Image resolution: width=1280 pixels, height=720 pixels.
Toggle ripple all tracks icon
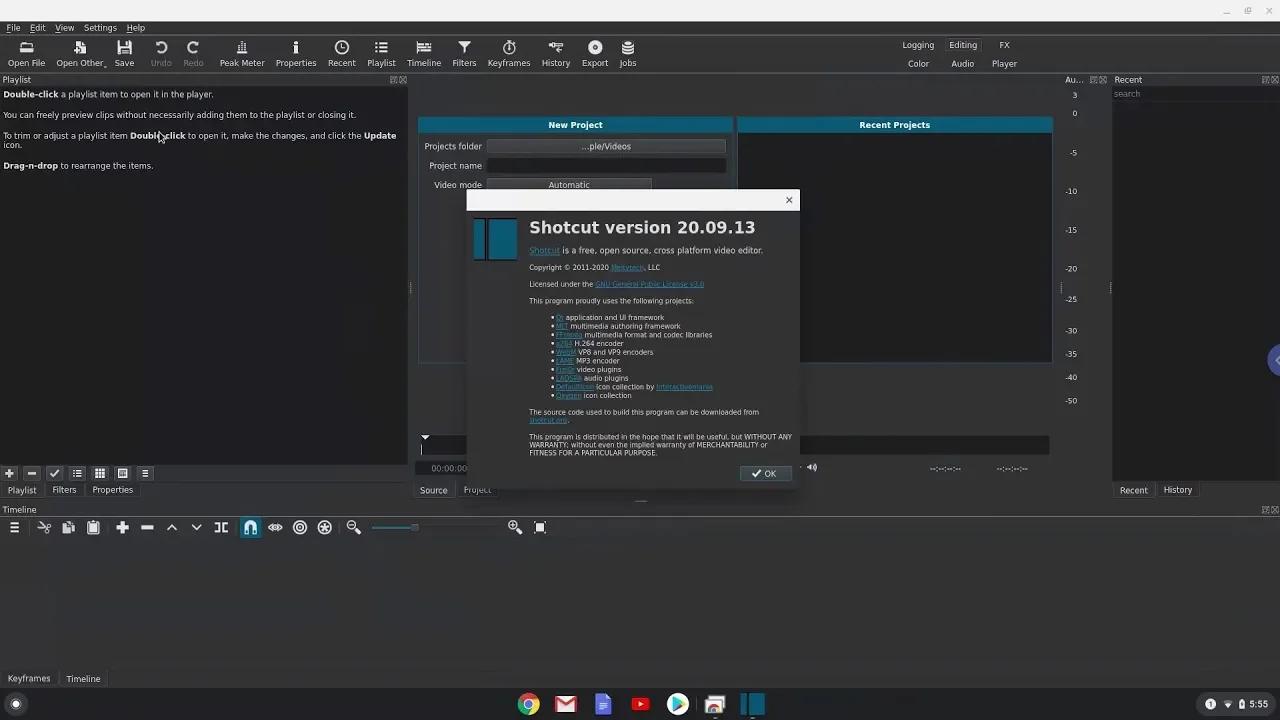[x=324, y=527]
